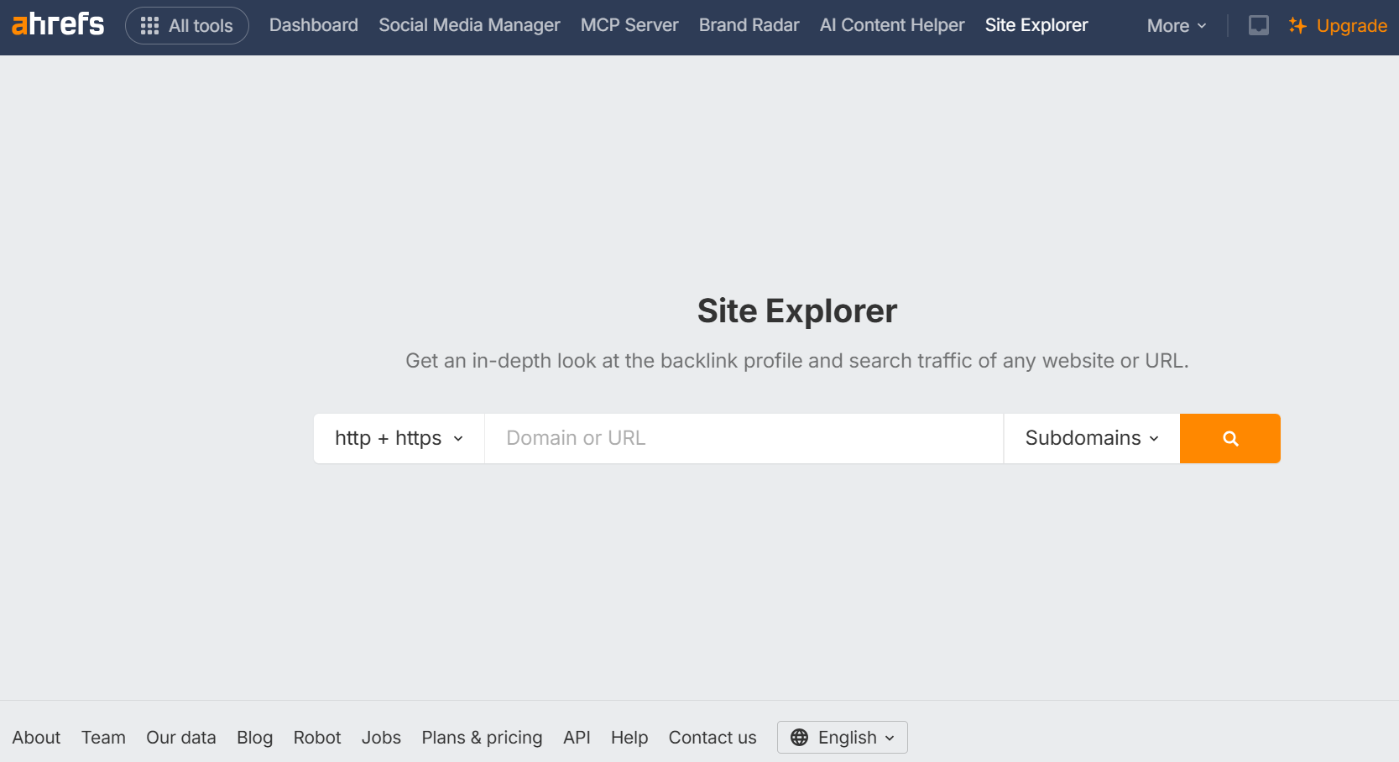This screenshot has height=762, width=1399.
Task: Open the http + https protocol dropdown
Action: (x=398, y=438)
